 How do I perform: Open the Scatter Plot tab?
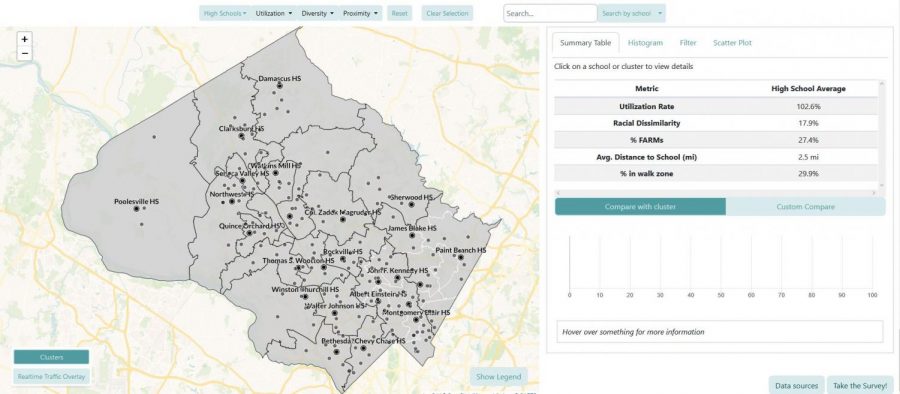point(732,43)
